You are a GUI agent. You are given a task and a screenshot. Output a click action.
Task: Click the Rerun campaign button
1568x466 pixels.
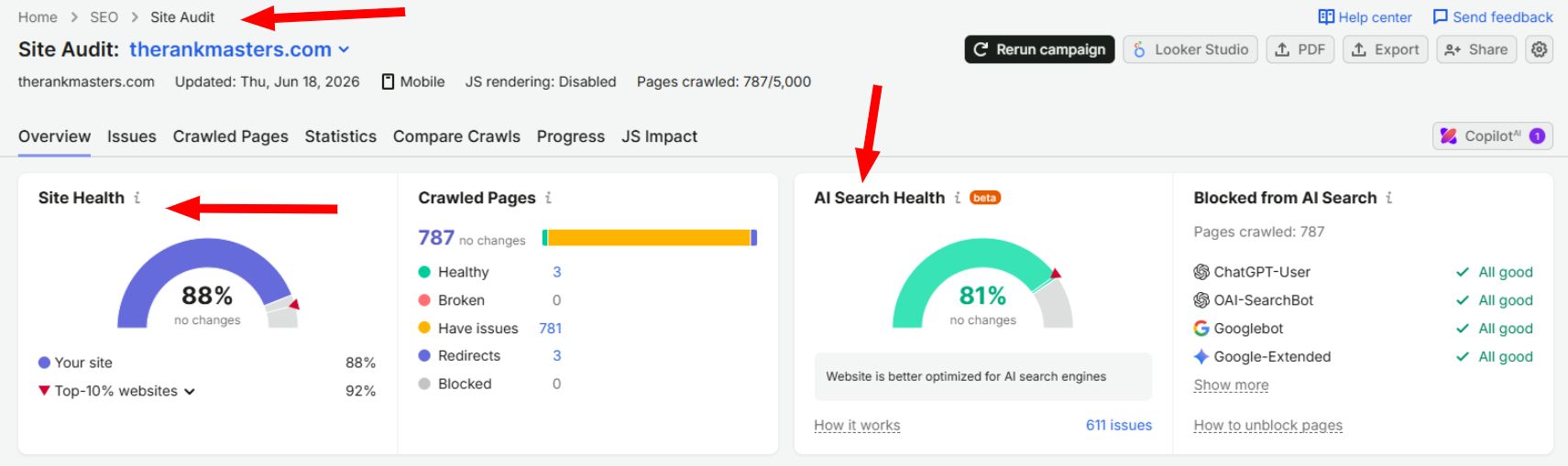[1039, 49]
